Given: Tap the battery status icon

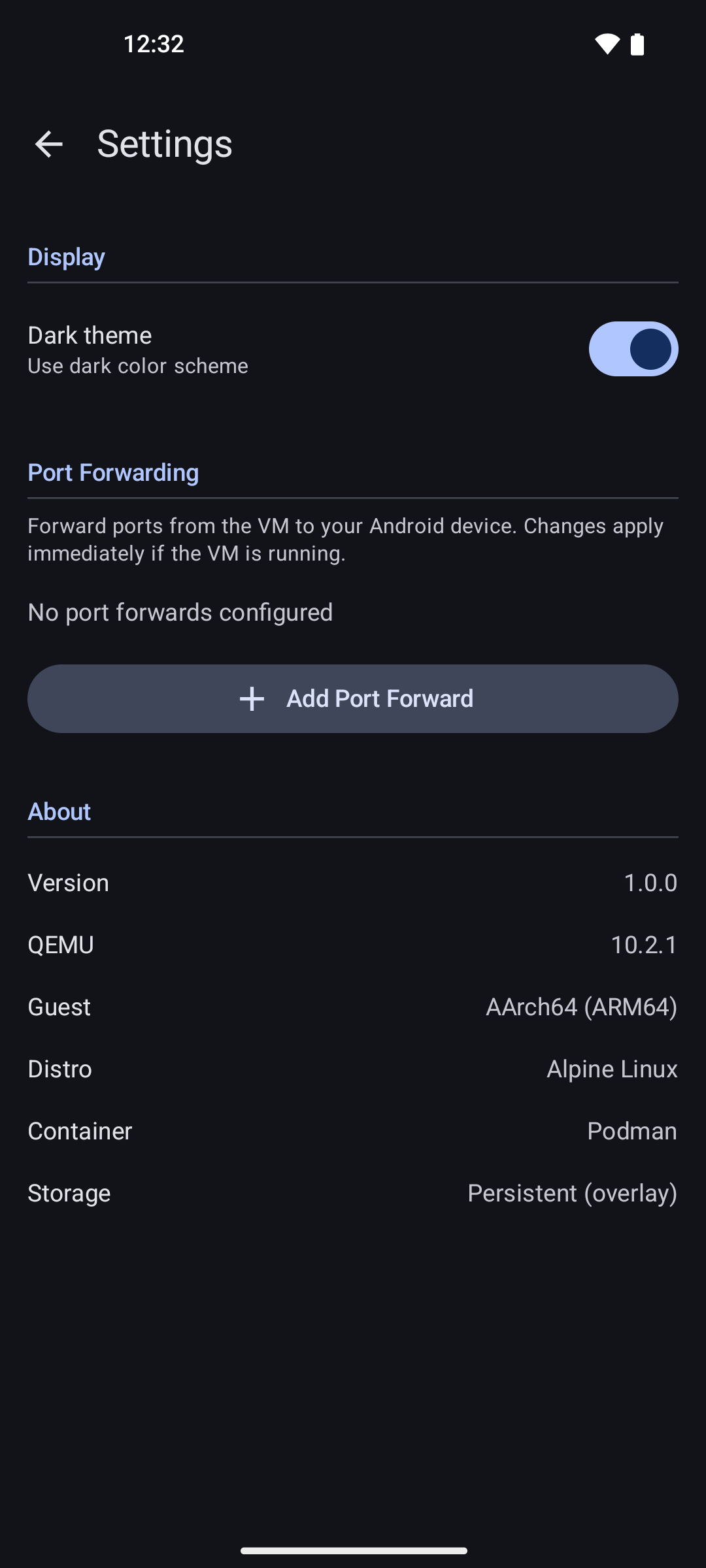Looking at the screenshot, I should pyautogui.click(x=637, y=44).
